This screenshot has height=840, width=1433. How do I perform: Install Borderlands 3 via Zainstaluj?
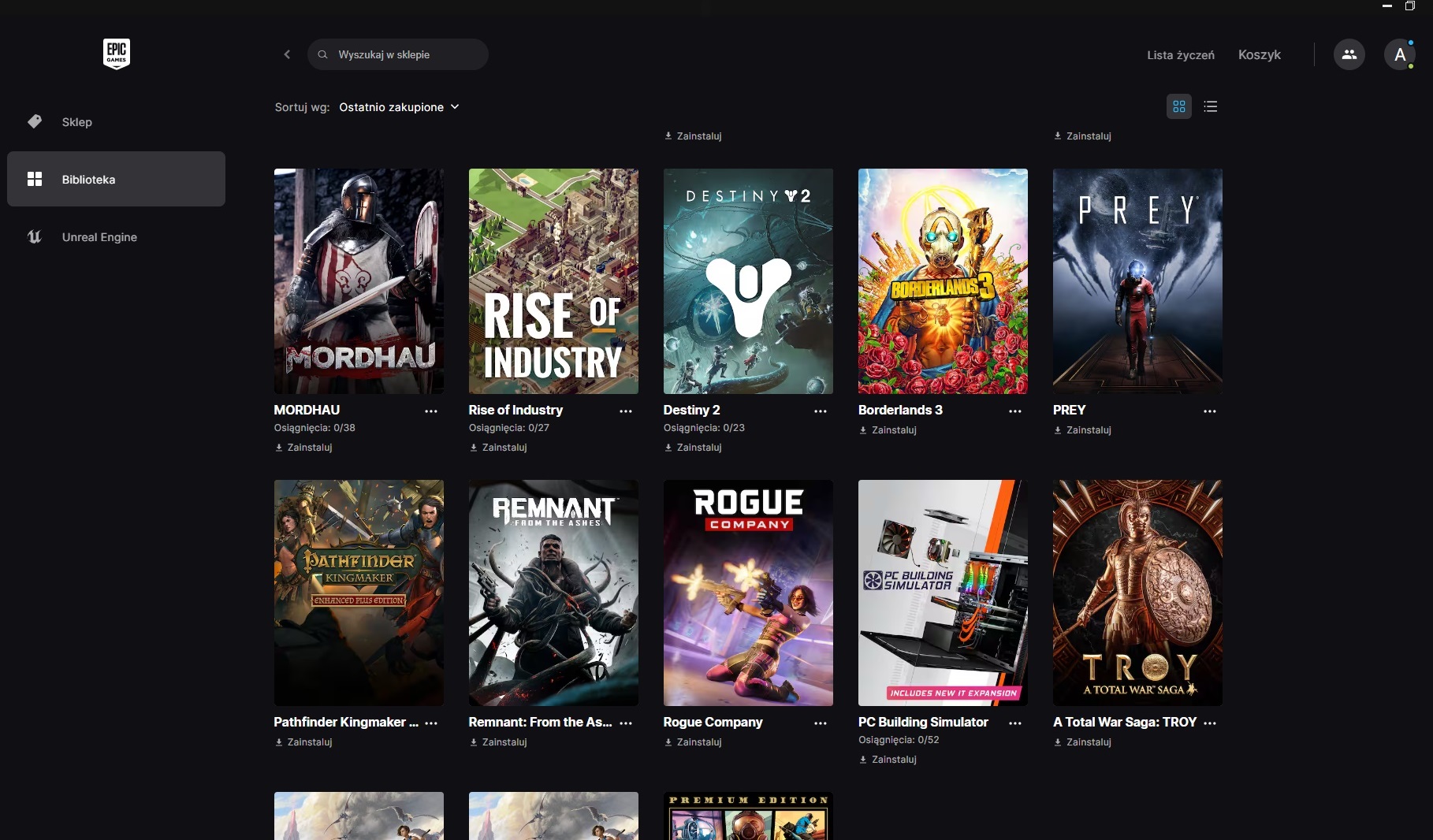[x=888, y=429]
